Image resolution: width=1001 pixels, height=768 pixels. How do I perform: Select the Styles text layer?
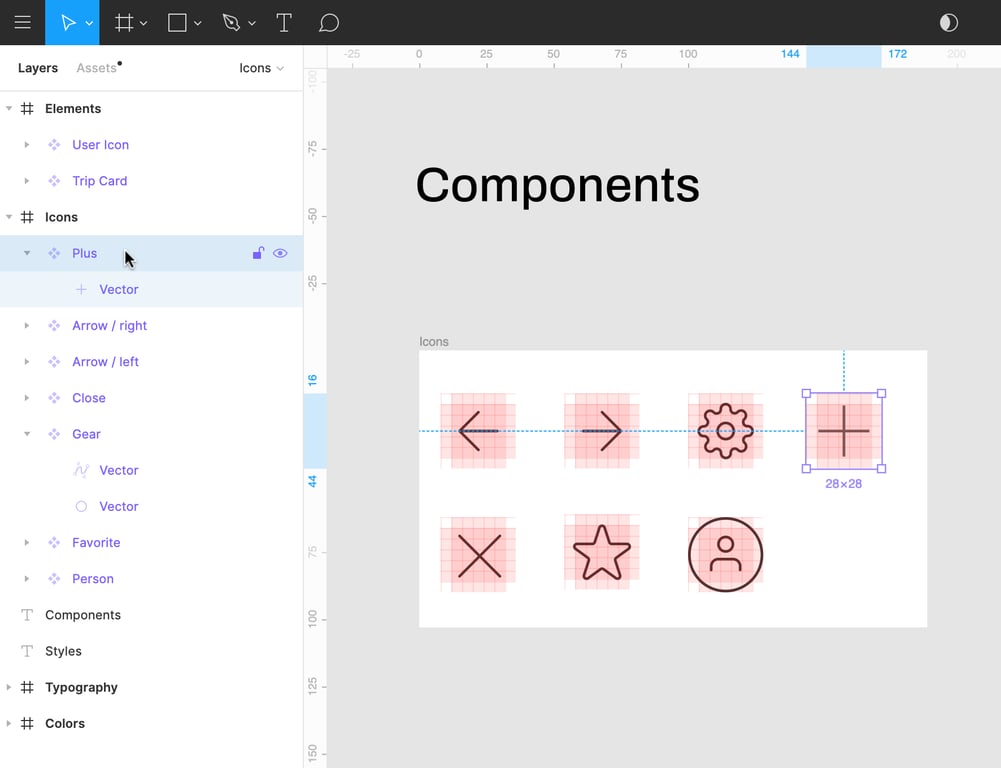point(63,651)
